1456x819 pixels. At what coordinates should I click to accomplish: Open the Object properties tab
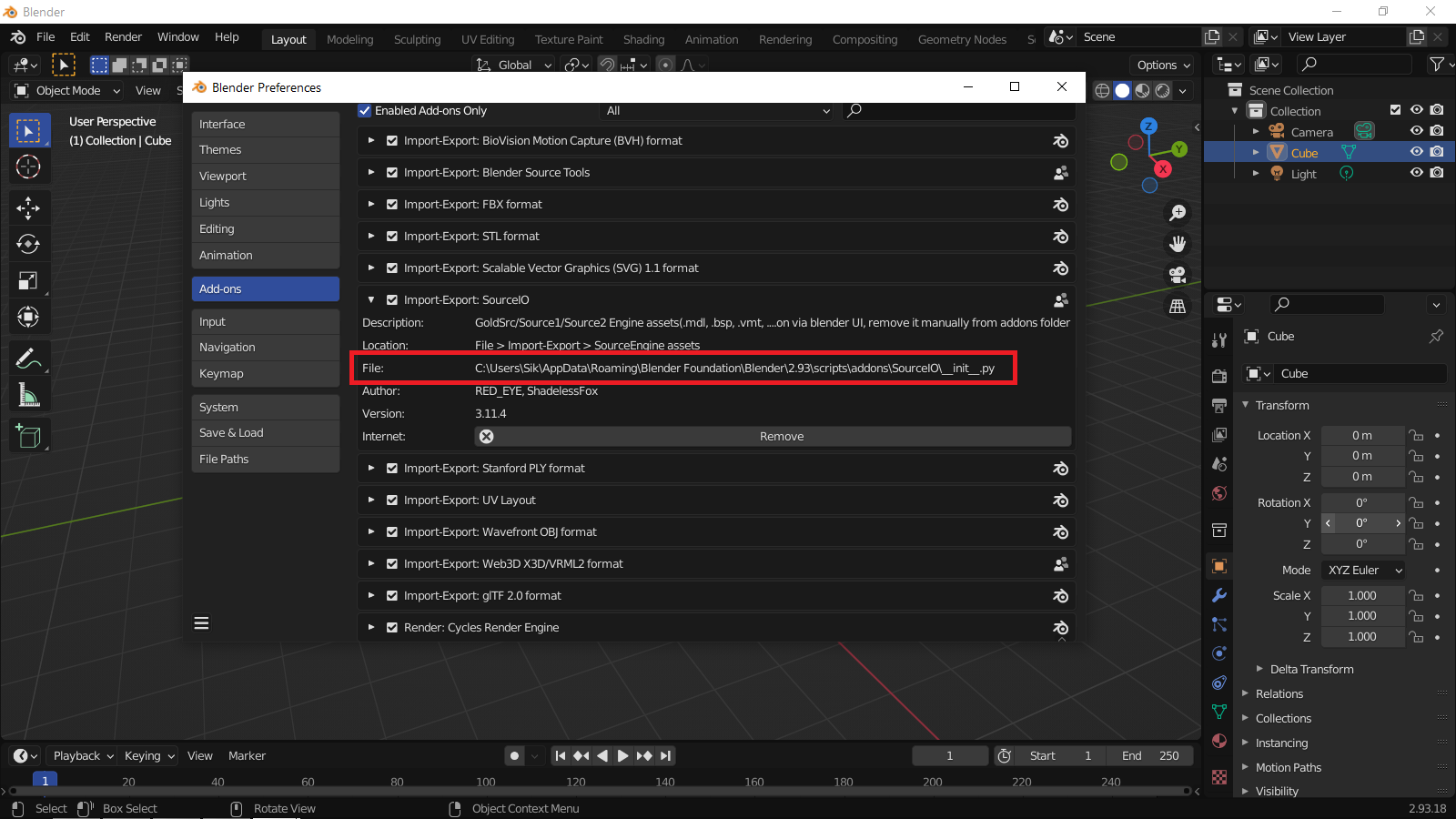coord(1219,566)
